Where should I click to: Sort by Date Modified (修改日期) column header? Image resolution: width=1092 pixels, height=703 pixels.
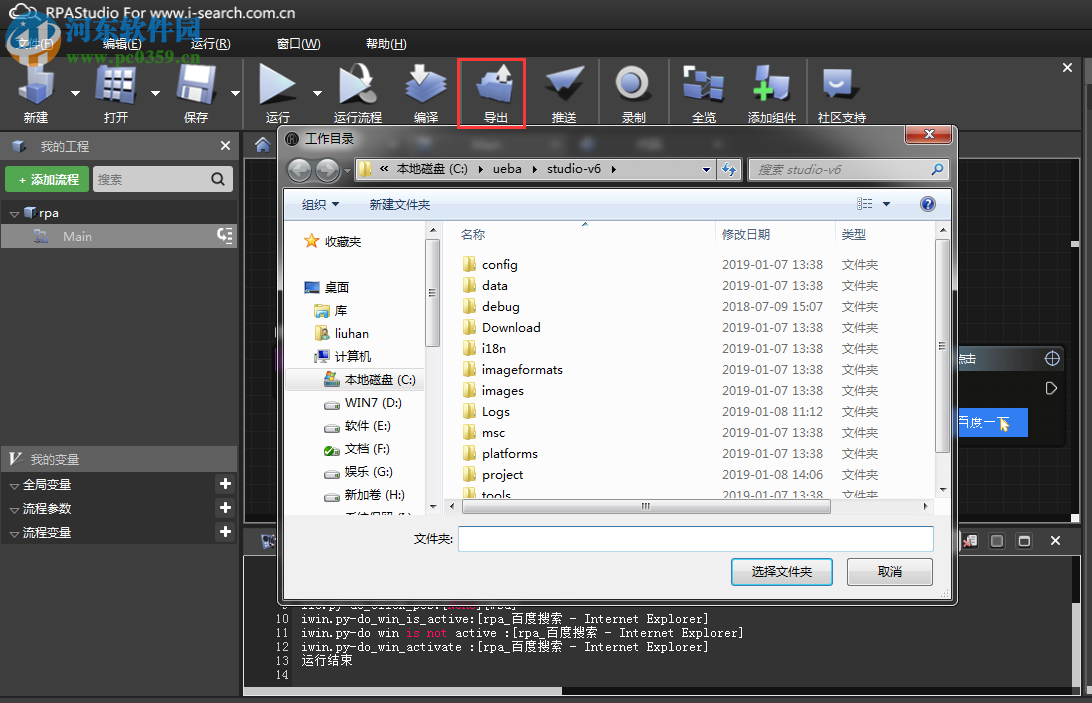pyautogui.click(x=746, y=235)
